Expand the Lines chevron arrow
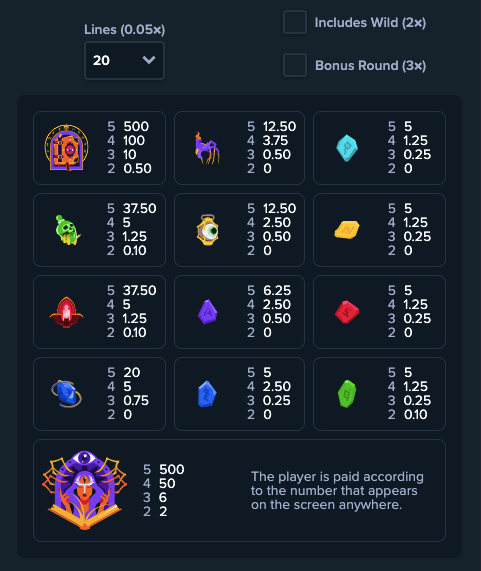Screen dimensions: 481x571 pyautogui.click(x=149, y=60)
